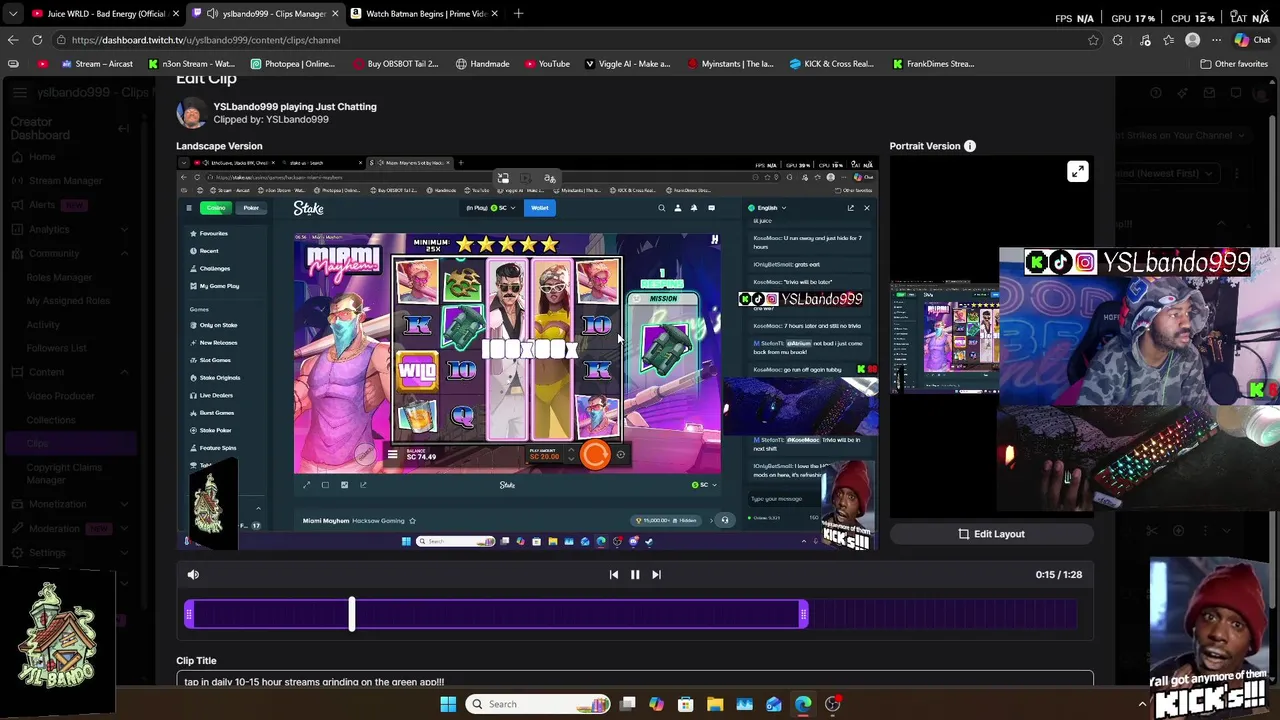The height and width of the screenshot is (720, 1280).
Task: Click the Clip Title text field
Action: 635,681
